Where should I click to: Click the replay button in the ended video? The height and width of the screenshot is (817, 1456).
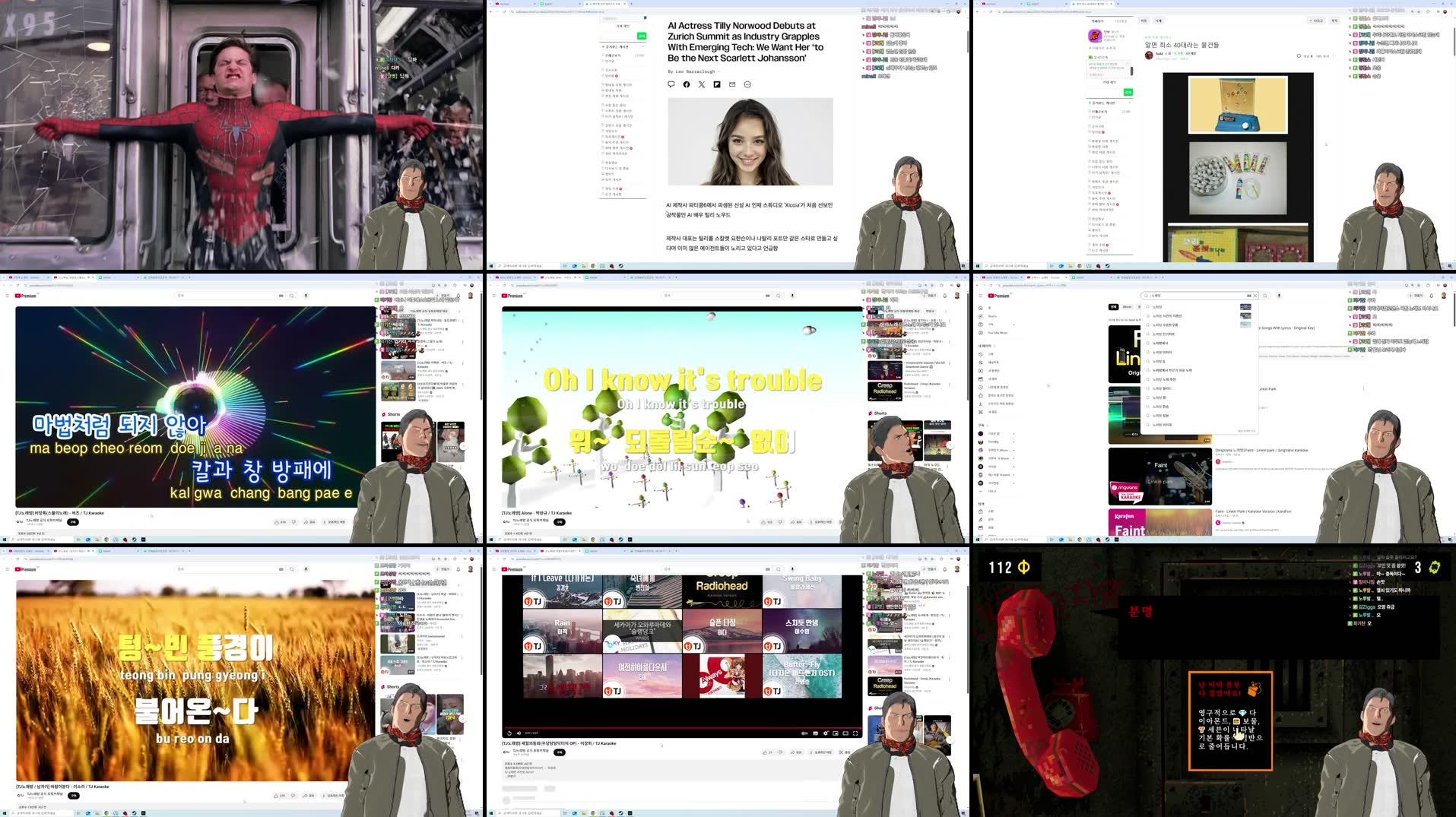click(509, 733)
